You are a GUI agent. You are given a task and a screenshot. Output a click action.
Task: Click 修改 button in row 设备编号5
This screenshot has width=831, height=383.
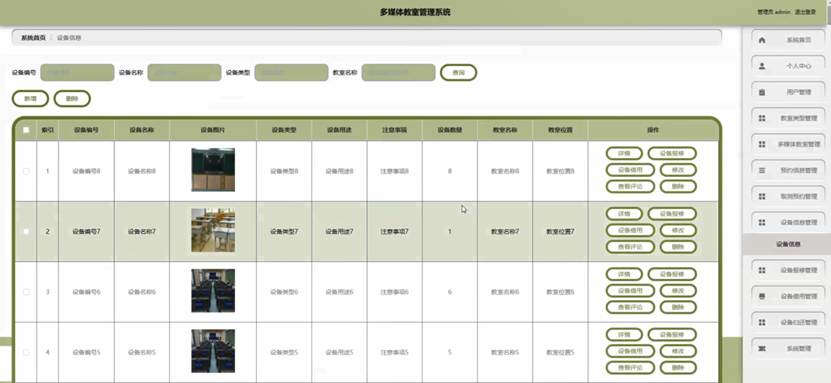coord(678,351)
